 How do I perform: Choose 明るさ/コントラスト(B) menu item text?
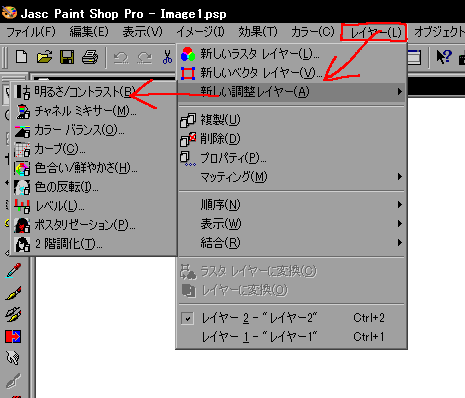tap(85, 92)
